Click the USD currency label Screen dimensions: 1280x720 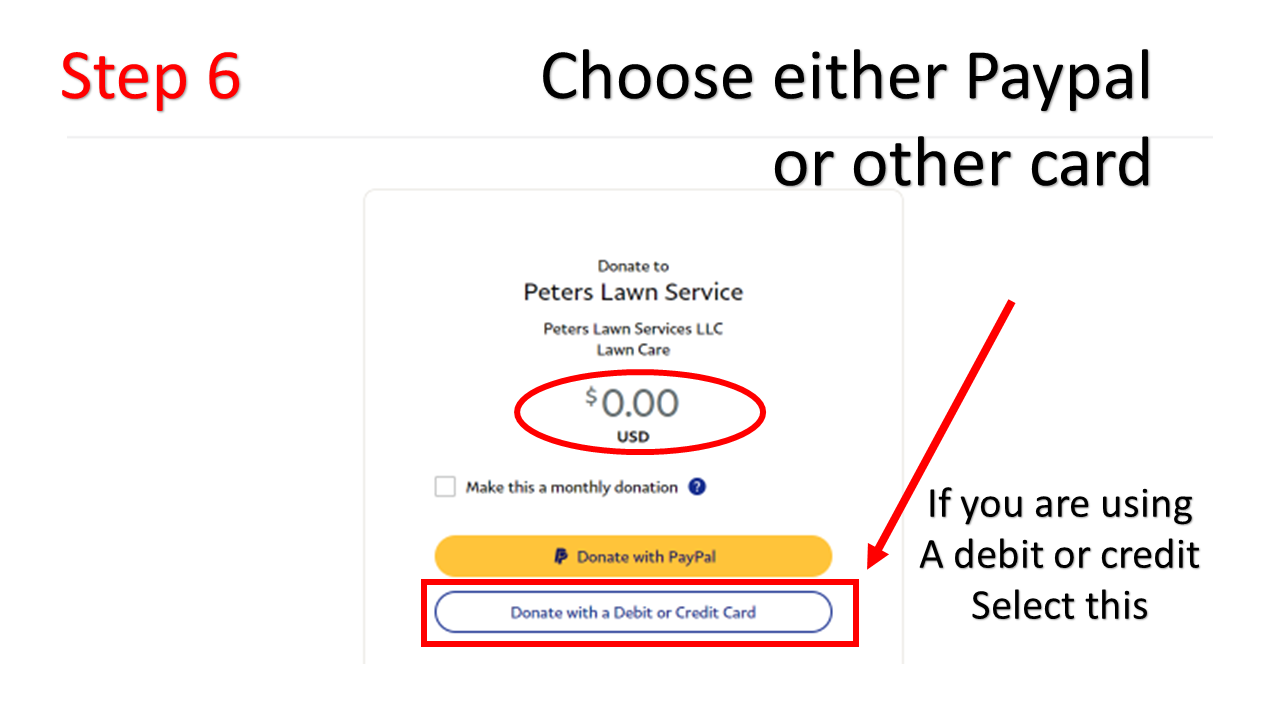[x=633, y=437]
